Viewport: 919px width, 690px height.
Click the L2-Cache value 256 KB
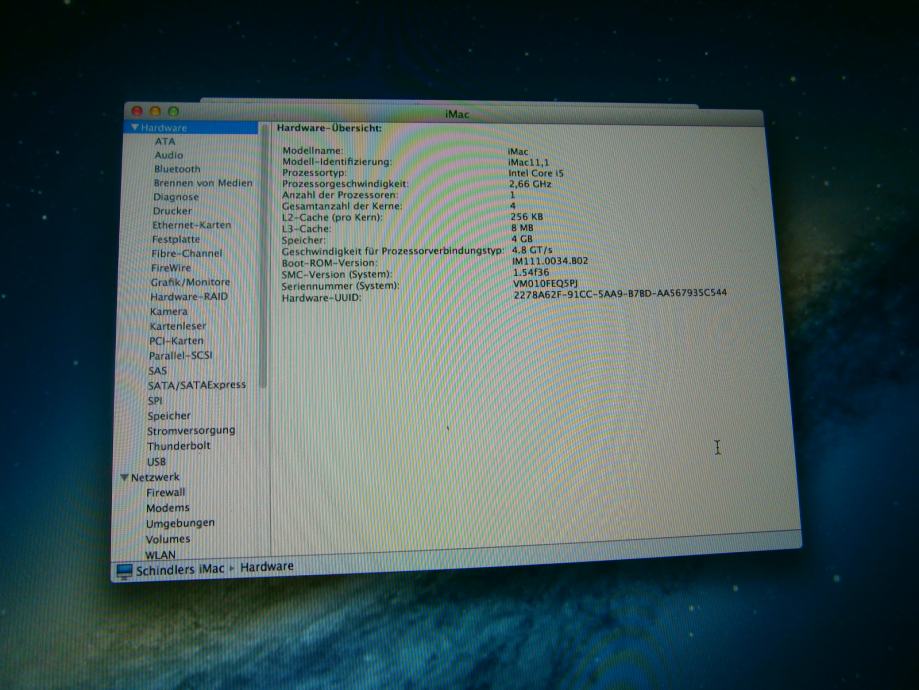[526, 217]
